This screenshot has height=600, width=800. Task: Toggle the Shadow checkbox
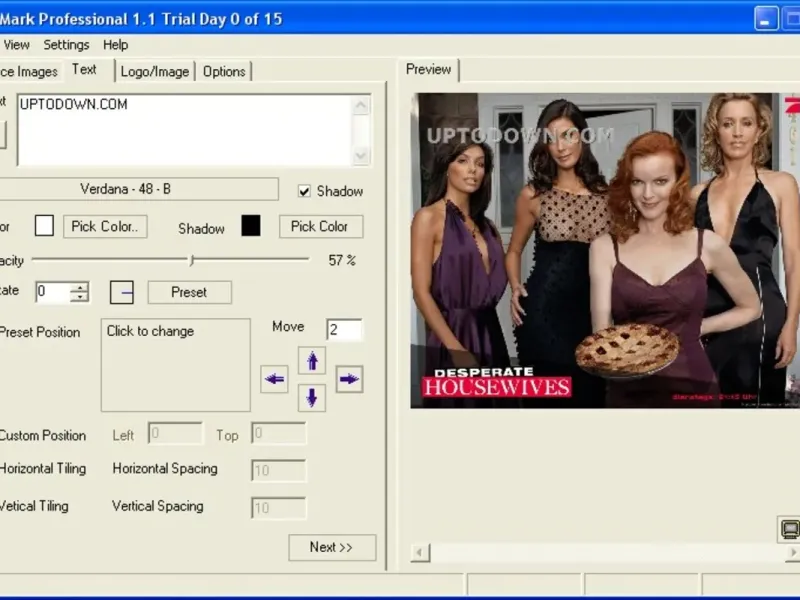(x=304, y=191)
